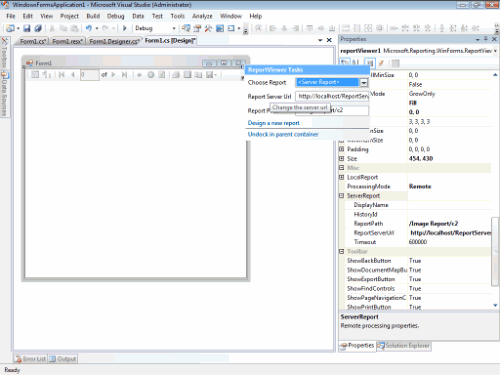The height and width of the screenshot is (375, 500).
Task: Expand the LocalReport property
Action: tap(342, 177)
